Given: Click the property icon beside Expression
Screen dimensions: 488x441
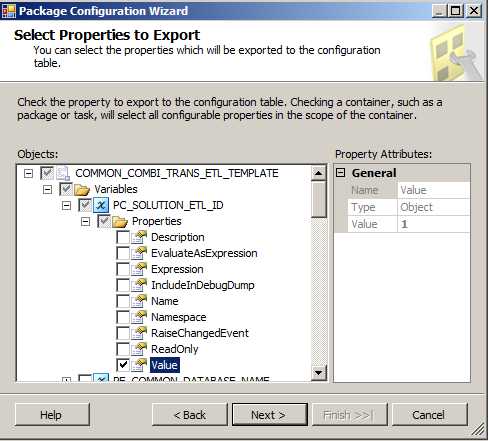Looking at the screenshot, I should 139,269.
